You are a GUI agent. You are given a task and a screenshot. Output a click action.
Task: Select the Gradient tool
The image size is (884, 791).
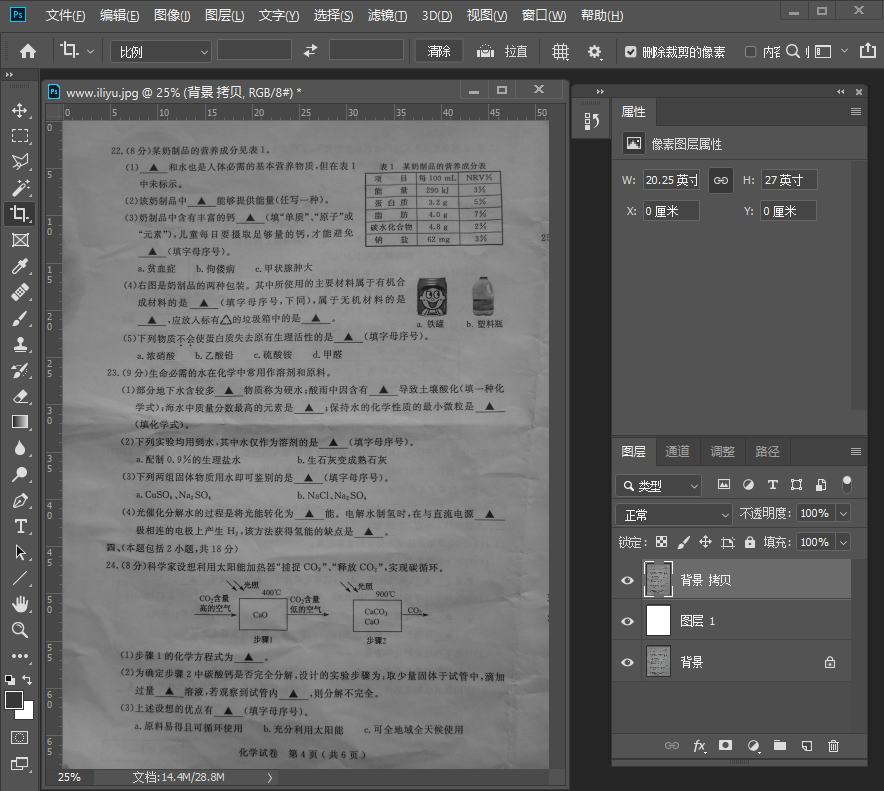(x=20, y=422)
